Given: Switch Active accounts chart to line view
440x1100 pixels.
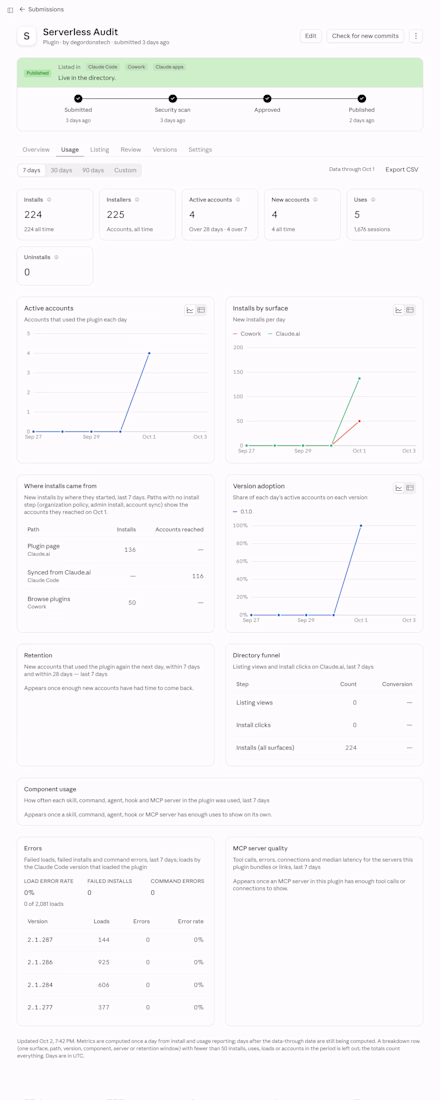Looking at the screenshot, I should click(190, 310).
